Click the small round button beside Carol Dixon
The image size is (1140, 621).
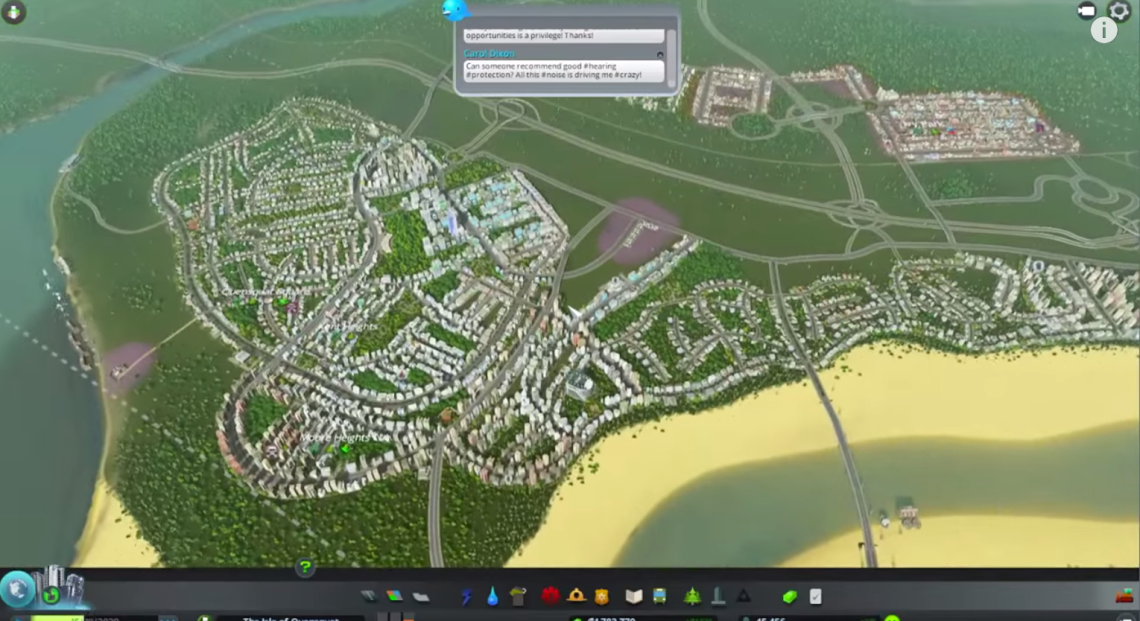pos(659,55)
